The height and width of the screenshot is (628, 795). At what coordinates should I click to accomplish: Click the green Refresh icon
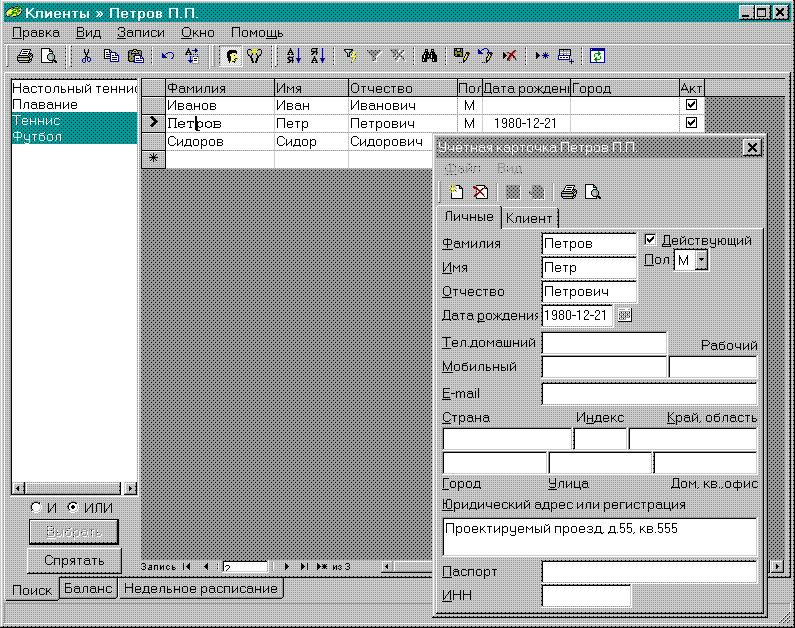click(x=597, y=56)
